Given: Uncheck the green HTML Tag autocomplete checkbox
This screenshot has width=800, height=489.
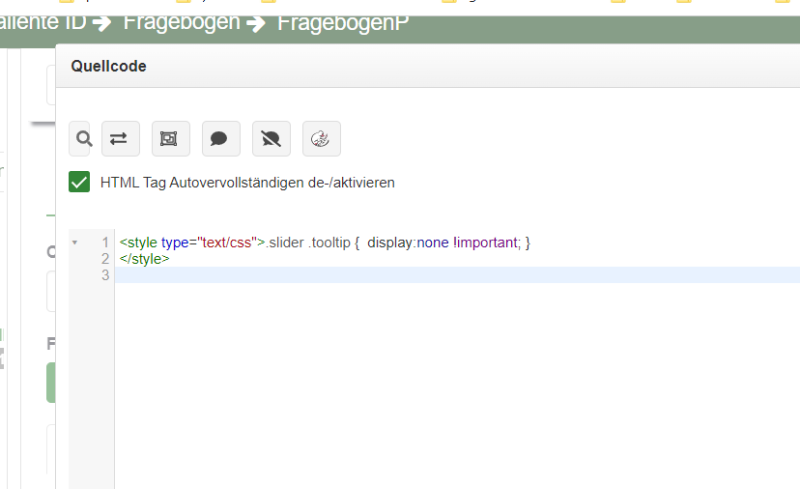Looking at the screenshot, I should (x=80, y=183).
